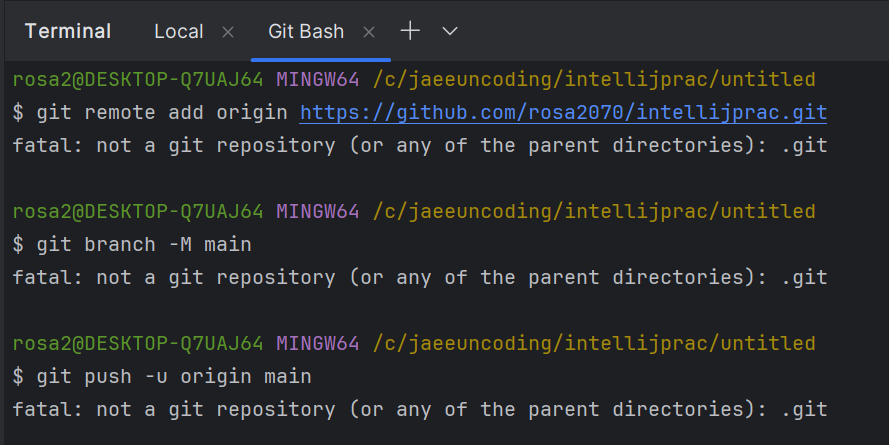Switch to the Local terminal tab
Viewport: 889px width, 445px height.
click(x=179, y=31)
